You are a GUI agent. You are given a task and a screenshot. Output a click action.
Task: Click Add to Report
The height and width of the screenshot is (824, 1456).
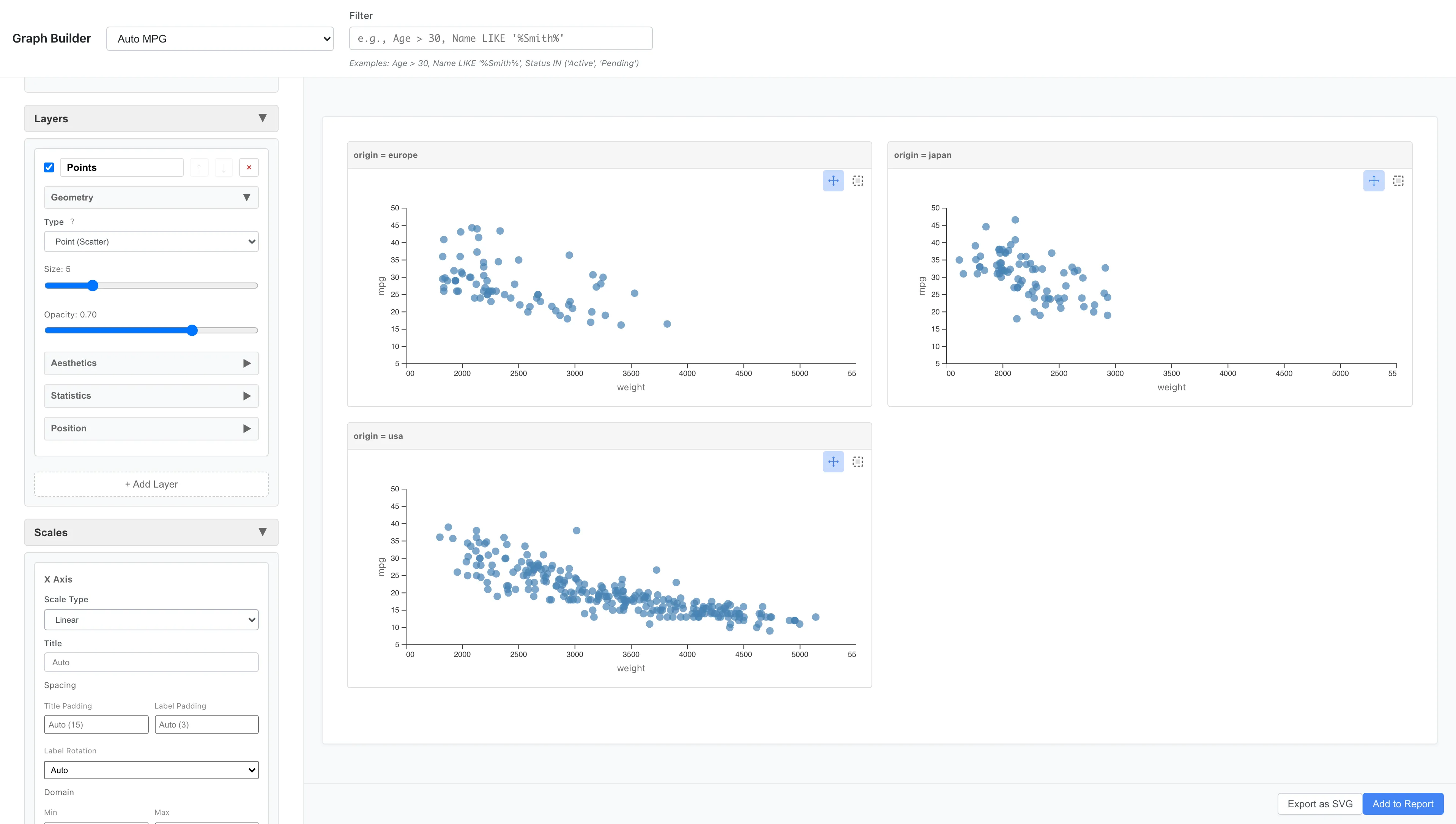click(1402, 803)
